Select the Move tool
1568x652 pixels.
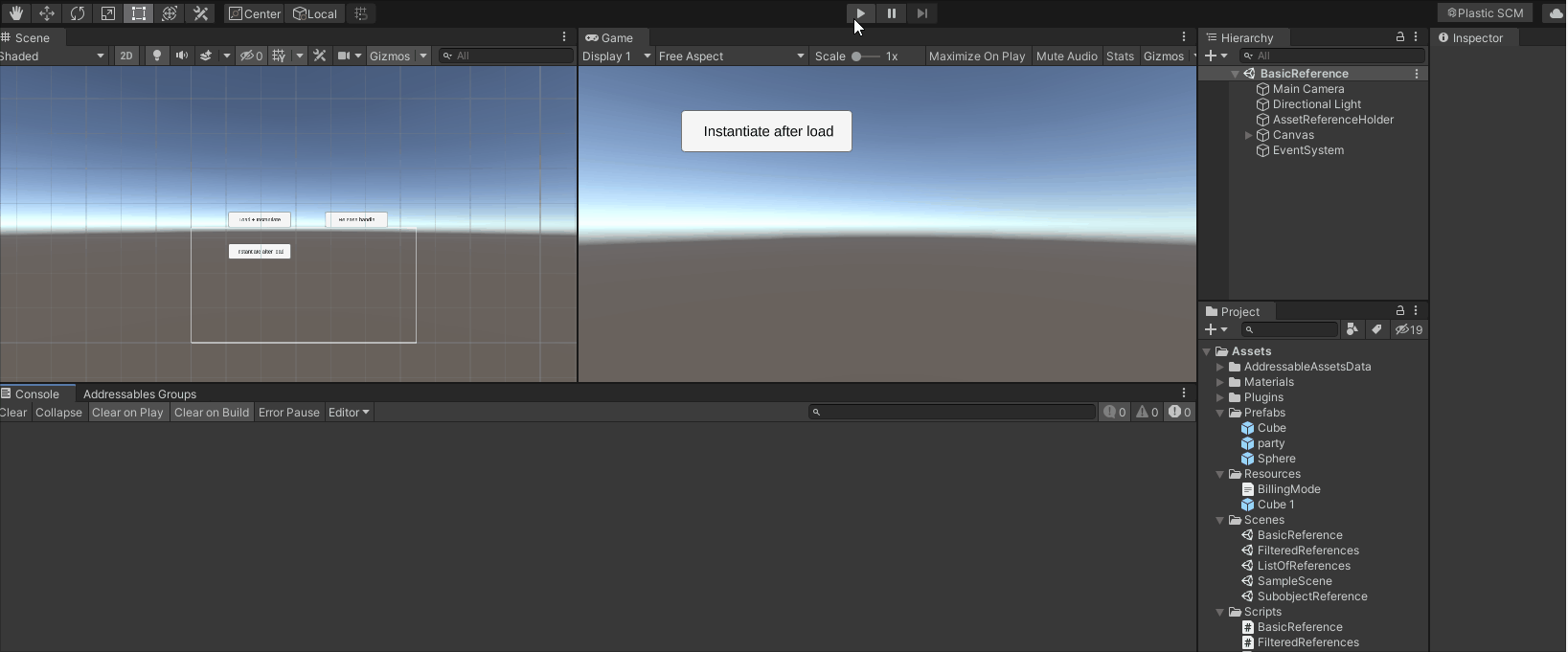[46, 13]
